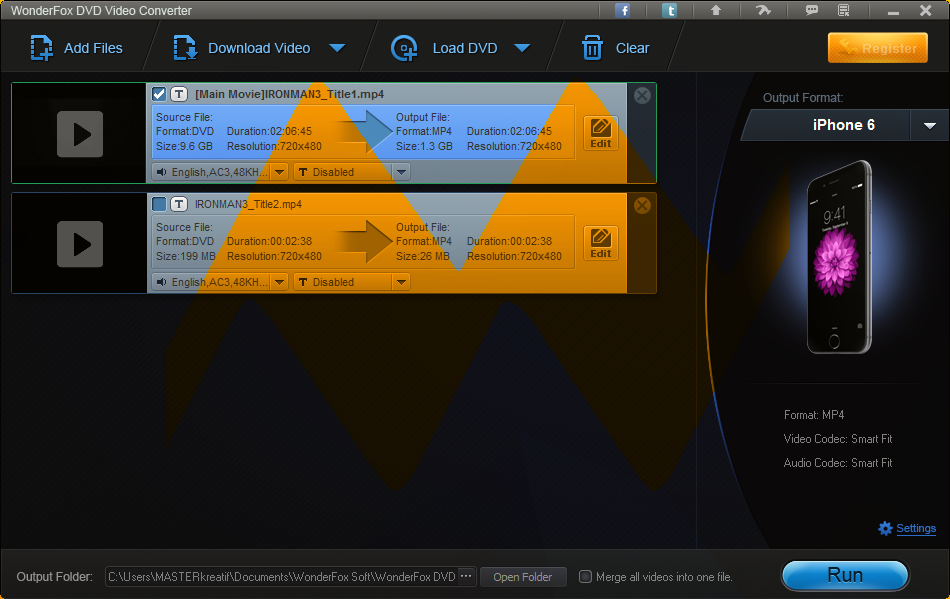Image resolution: width=950 pixels, height=599 pixels.
Task: Open the title bar menu list icon
Action: [x=843, y=10]
